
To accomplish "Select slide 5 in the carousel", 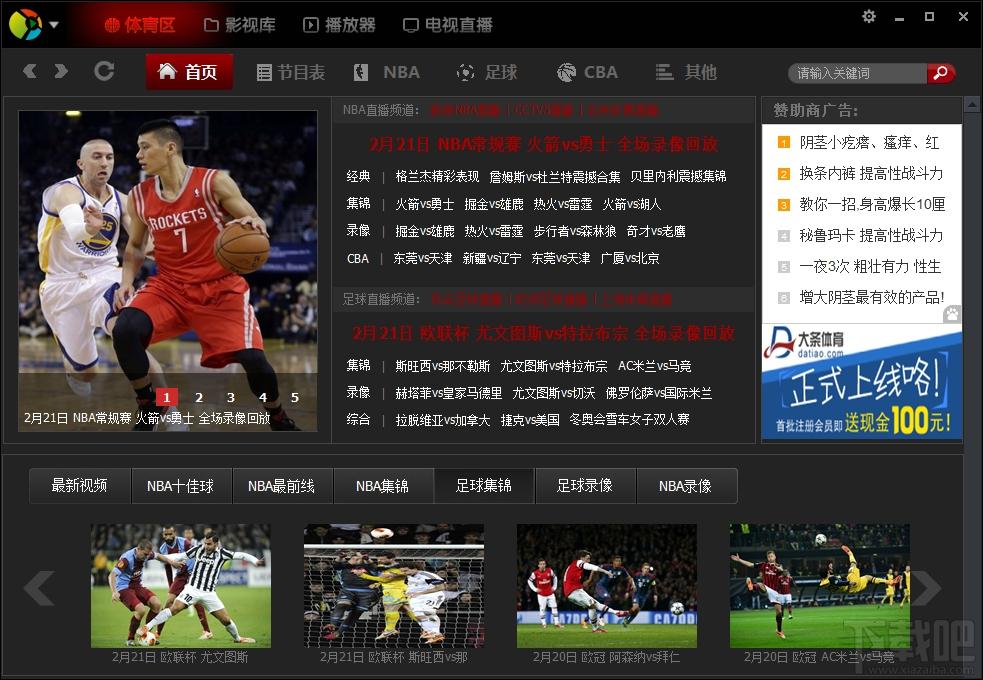I will [x=295, y=397].
